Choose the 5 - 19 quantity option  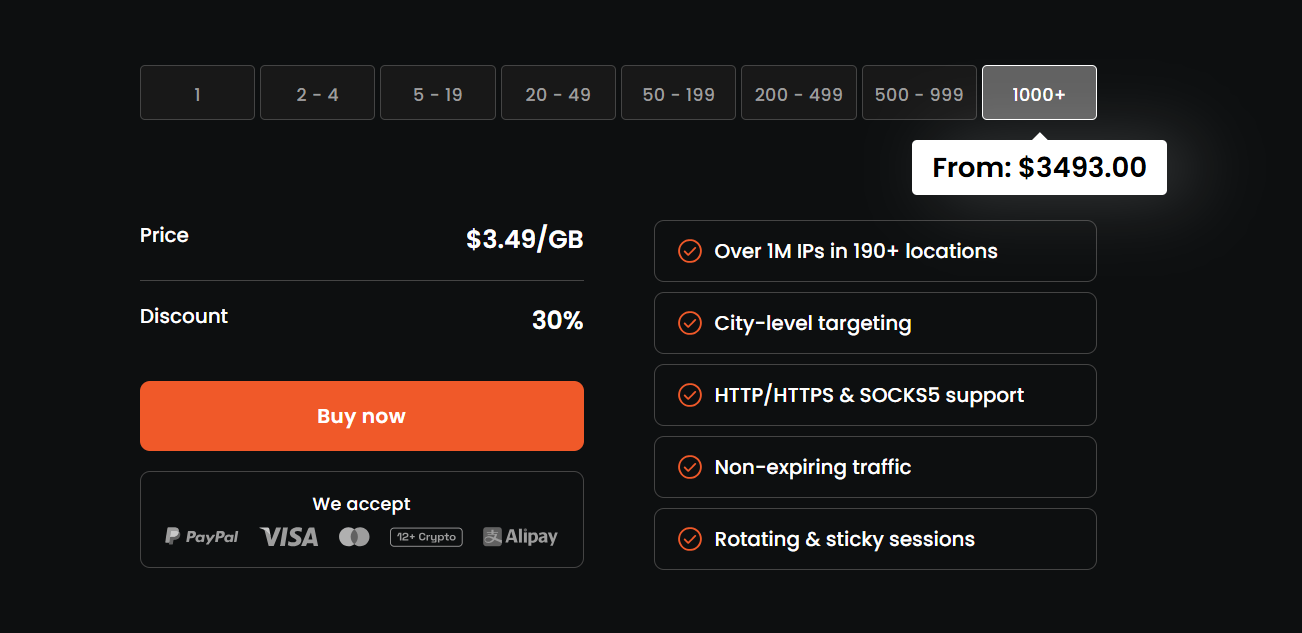tap(438, 93)
